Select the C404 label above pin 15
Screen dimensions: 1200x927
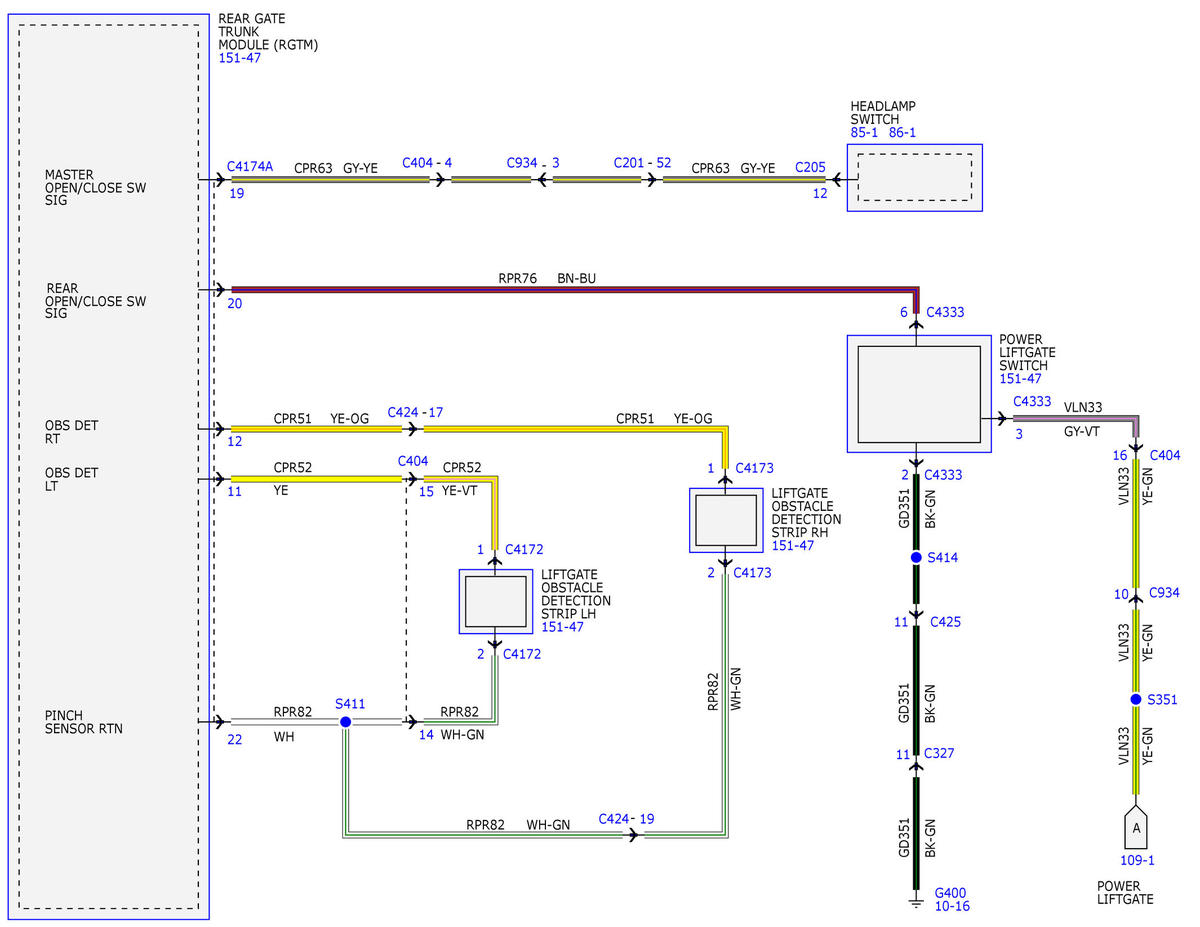413,461
